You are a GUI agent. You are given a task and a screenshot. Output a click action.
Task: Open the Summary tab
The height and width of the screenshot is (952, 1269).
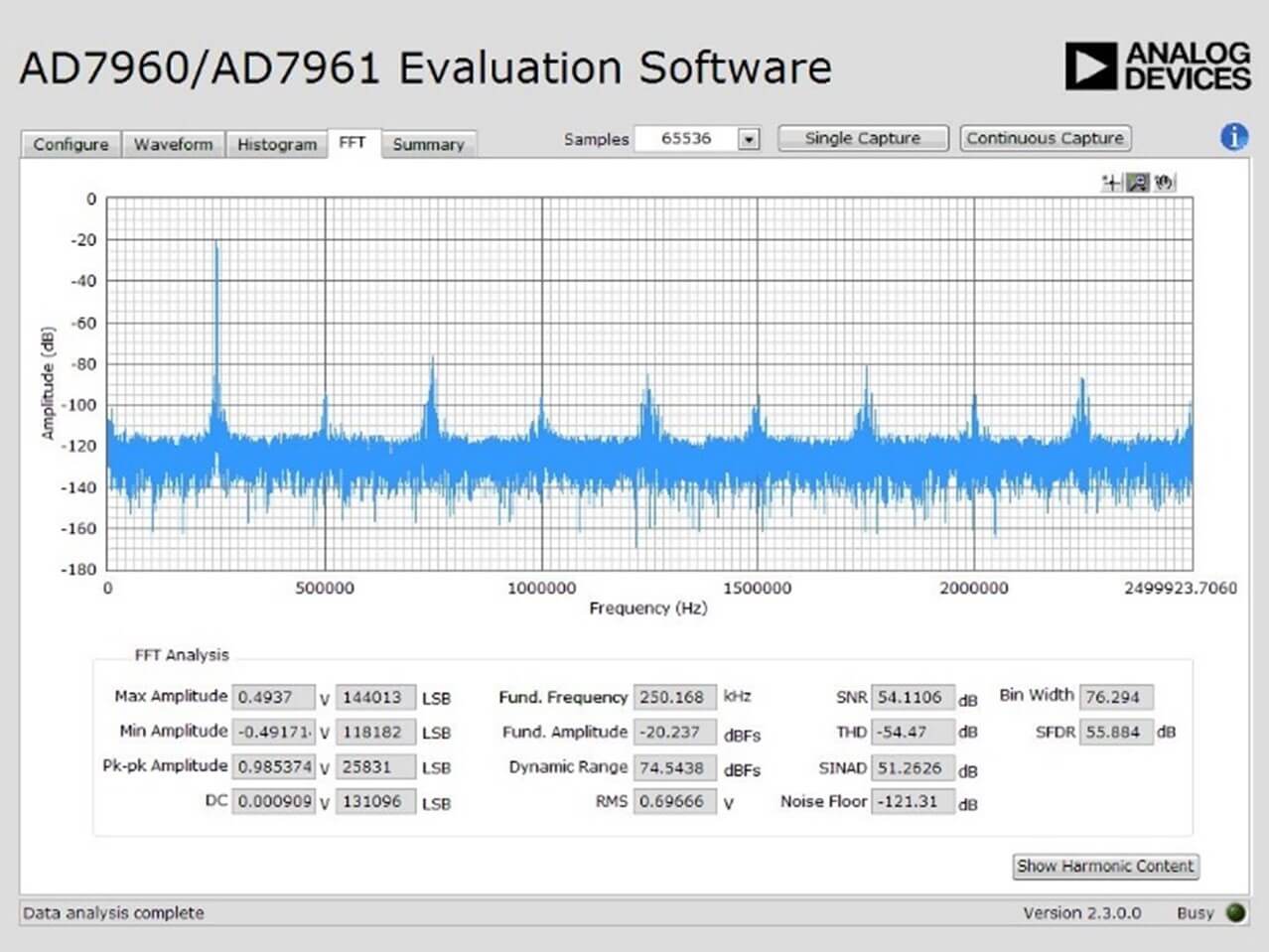point(428,145)
